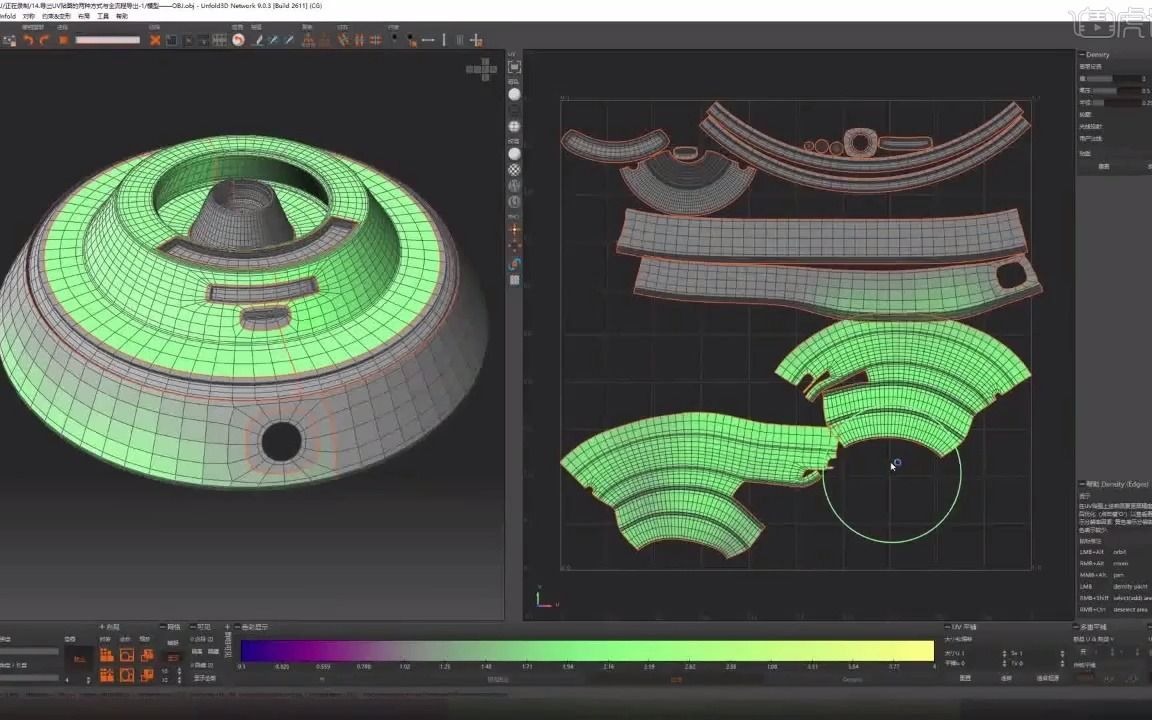Click the grid icon before the pink Unfold icon

(219, 40)
